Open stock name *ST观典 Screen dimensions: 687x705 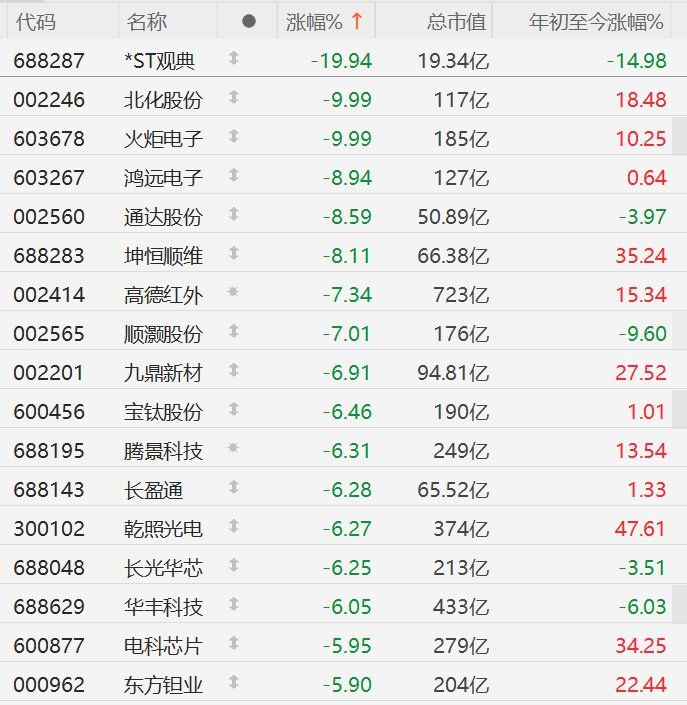click(x=160, y=61)
